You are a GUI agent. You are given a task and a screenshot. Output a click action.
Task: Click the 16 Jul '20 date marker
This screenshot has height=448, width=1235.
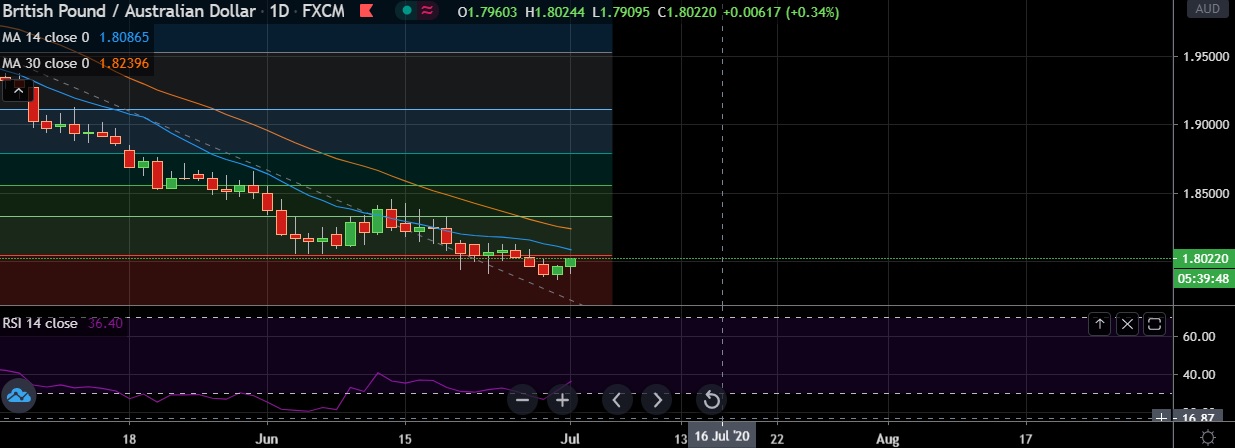coord(721,437)
